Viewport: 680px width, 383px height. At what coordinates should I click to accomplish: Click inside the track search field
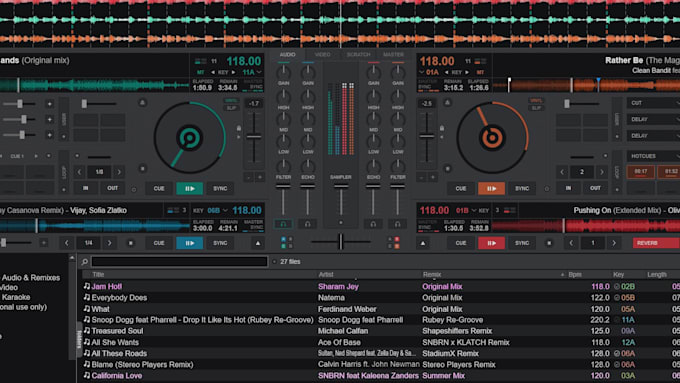[x=180, y=261]
